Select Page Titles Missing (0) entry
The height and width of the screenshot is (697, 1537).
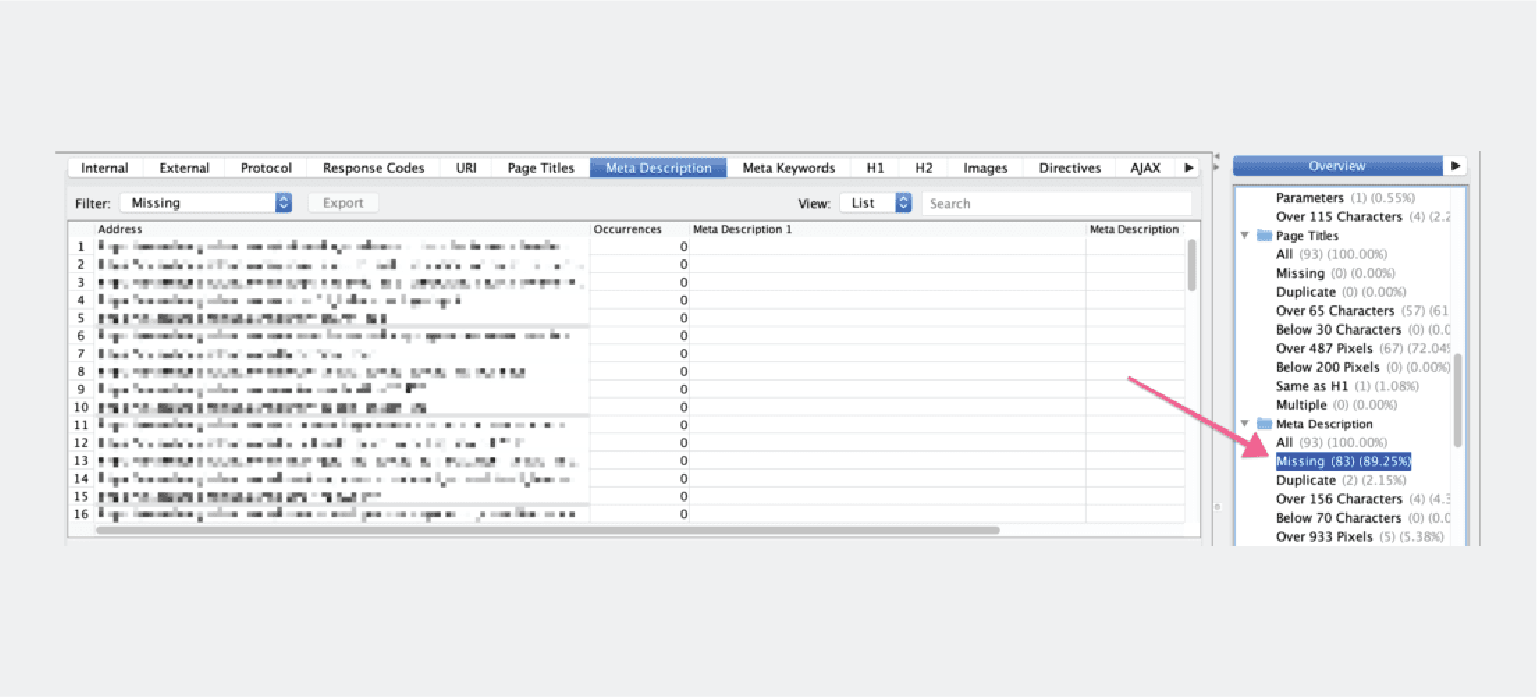pos(1335,273)
